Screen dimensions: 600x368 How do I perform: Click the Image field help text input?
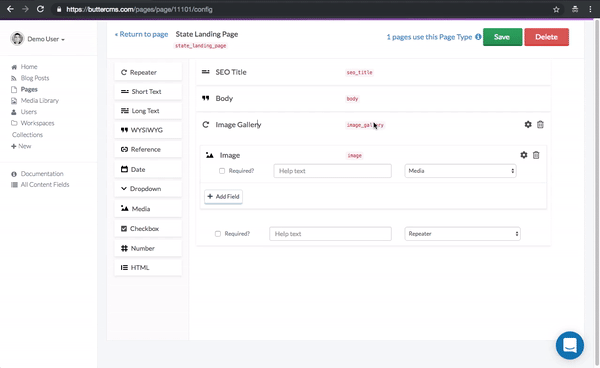[x=333, y=171]
